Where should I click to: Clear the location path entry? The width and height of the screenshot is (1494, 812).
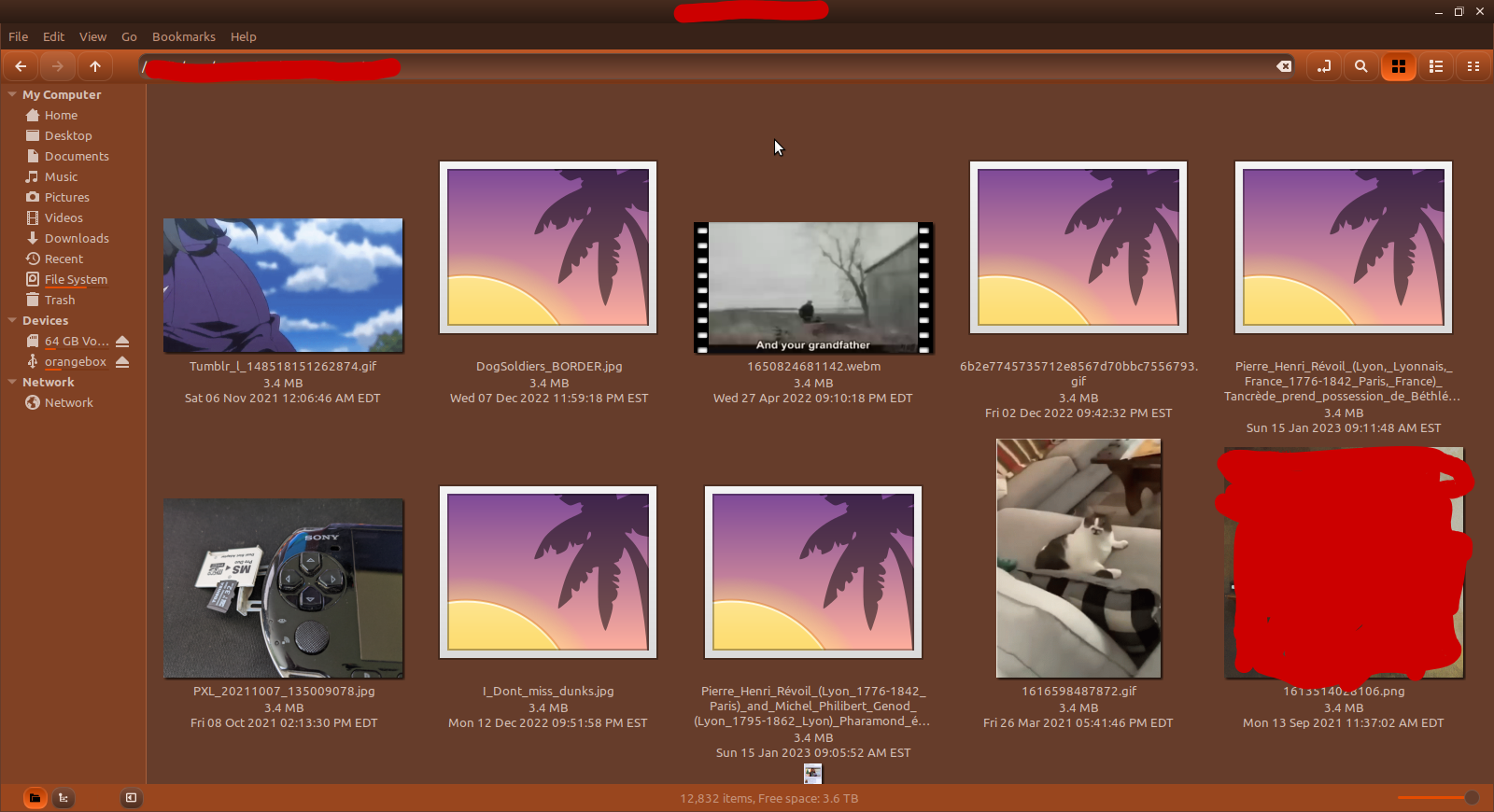tap(1284, 66)
